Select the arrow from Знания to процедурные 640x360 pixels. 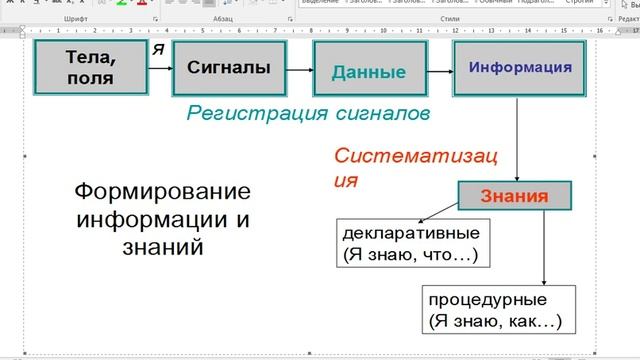[544, 248]
